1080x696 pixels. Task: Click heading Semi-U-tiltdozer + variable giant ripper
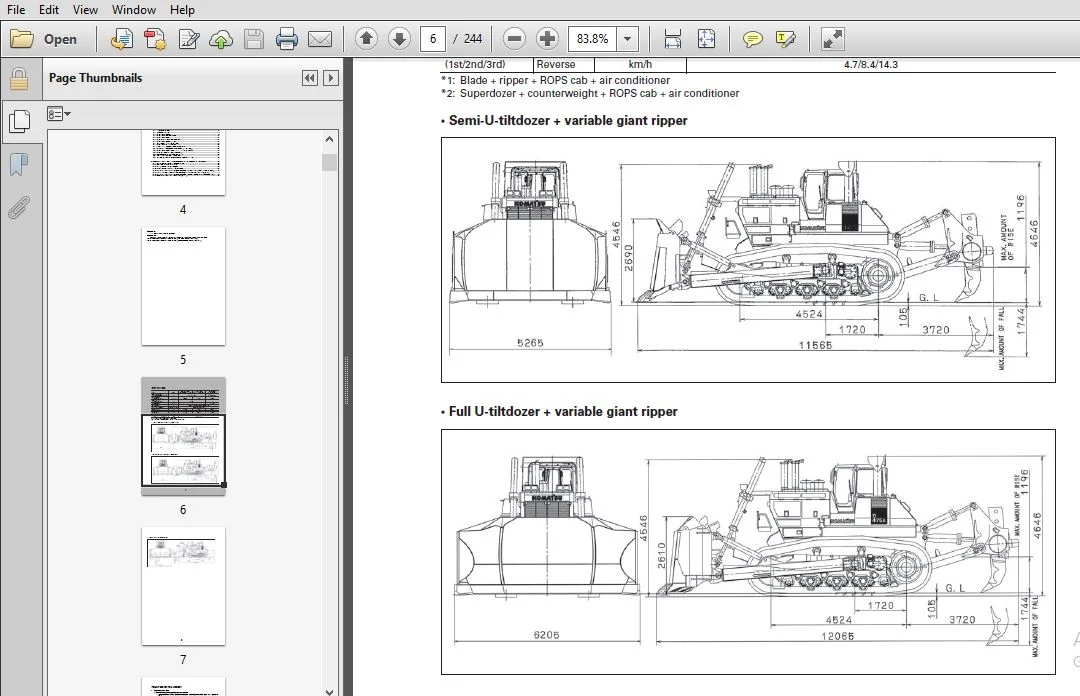(x=568, y=121)
